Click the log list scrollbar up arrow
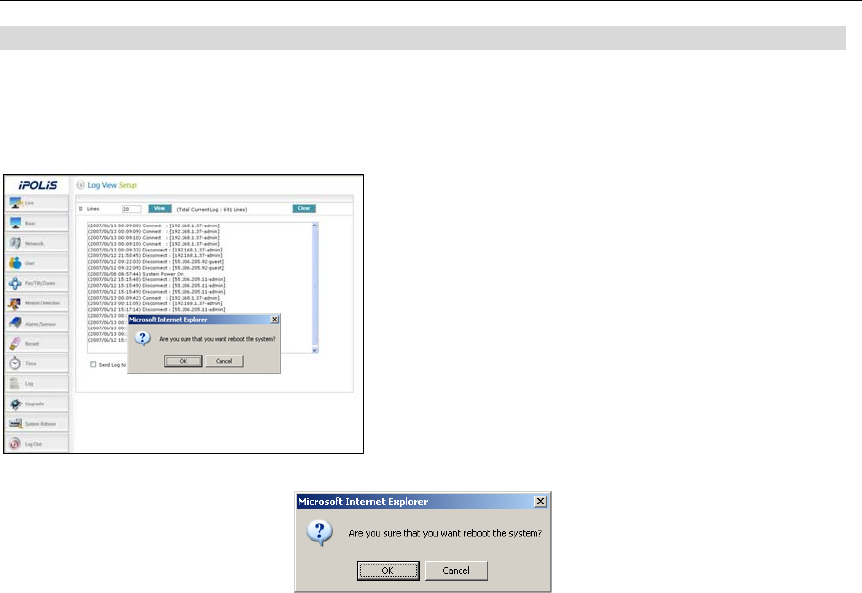Screen dimensions: 862x593 pos(315,225)
